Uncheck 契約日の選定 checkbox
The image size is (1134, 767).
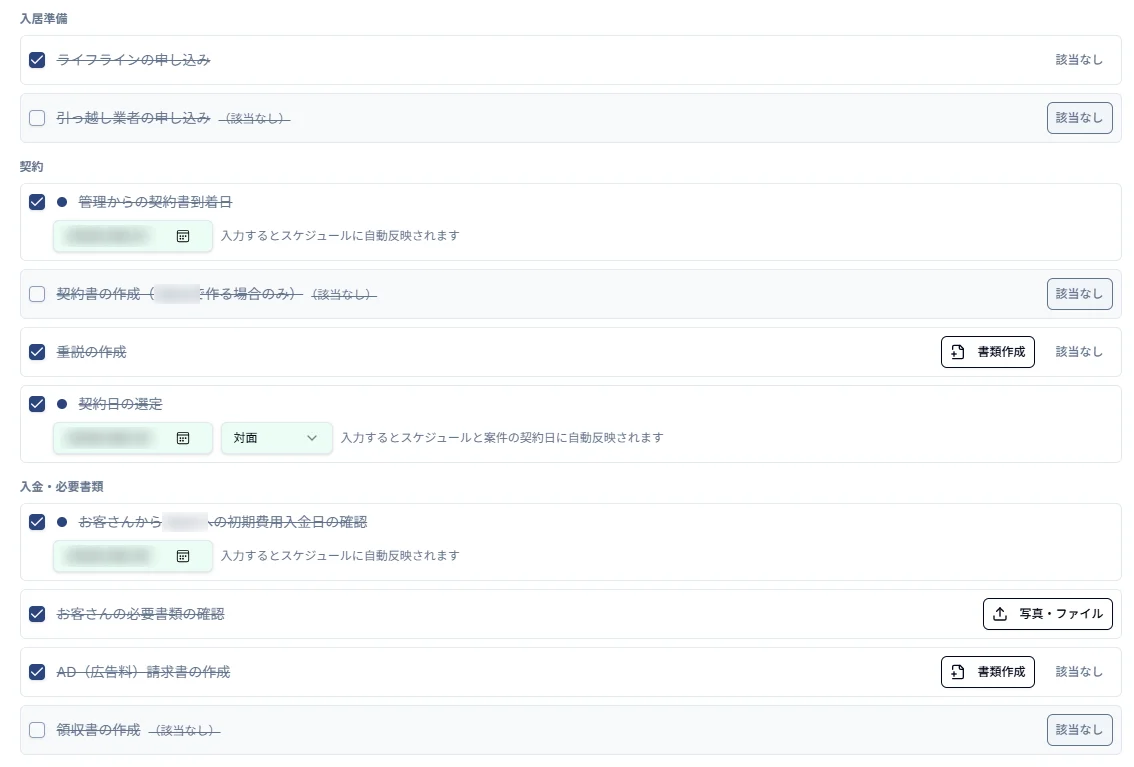point(37,404)
